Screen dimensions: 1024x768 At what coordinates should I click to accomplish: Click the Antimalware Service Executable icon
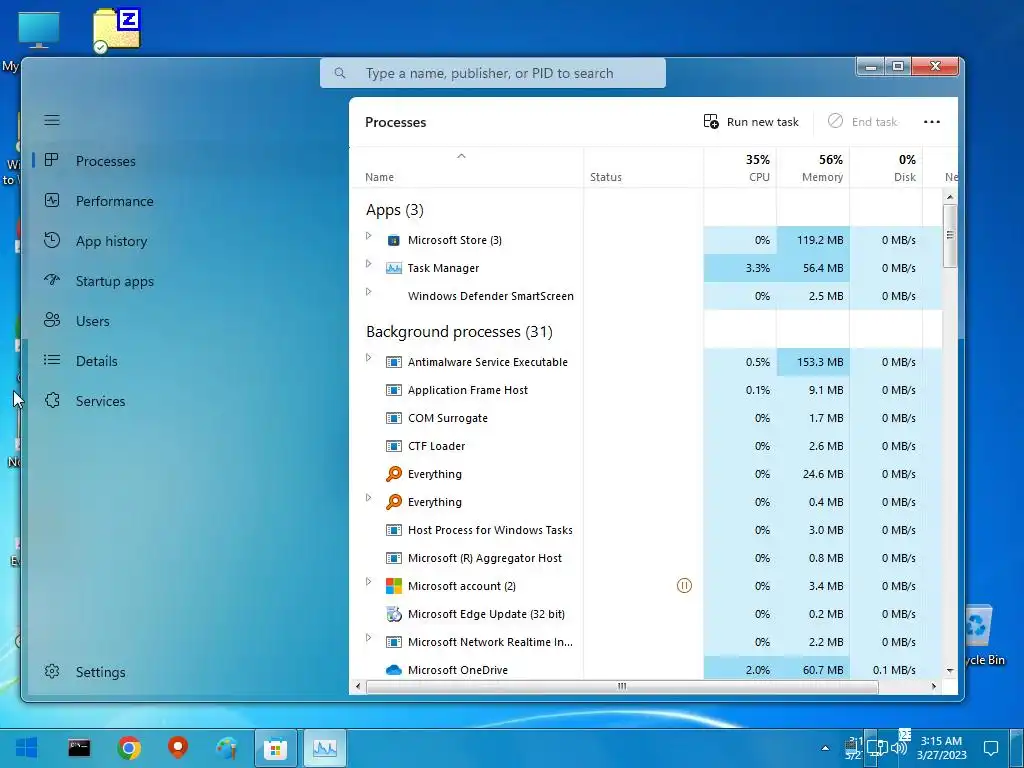point(393,362)
